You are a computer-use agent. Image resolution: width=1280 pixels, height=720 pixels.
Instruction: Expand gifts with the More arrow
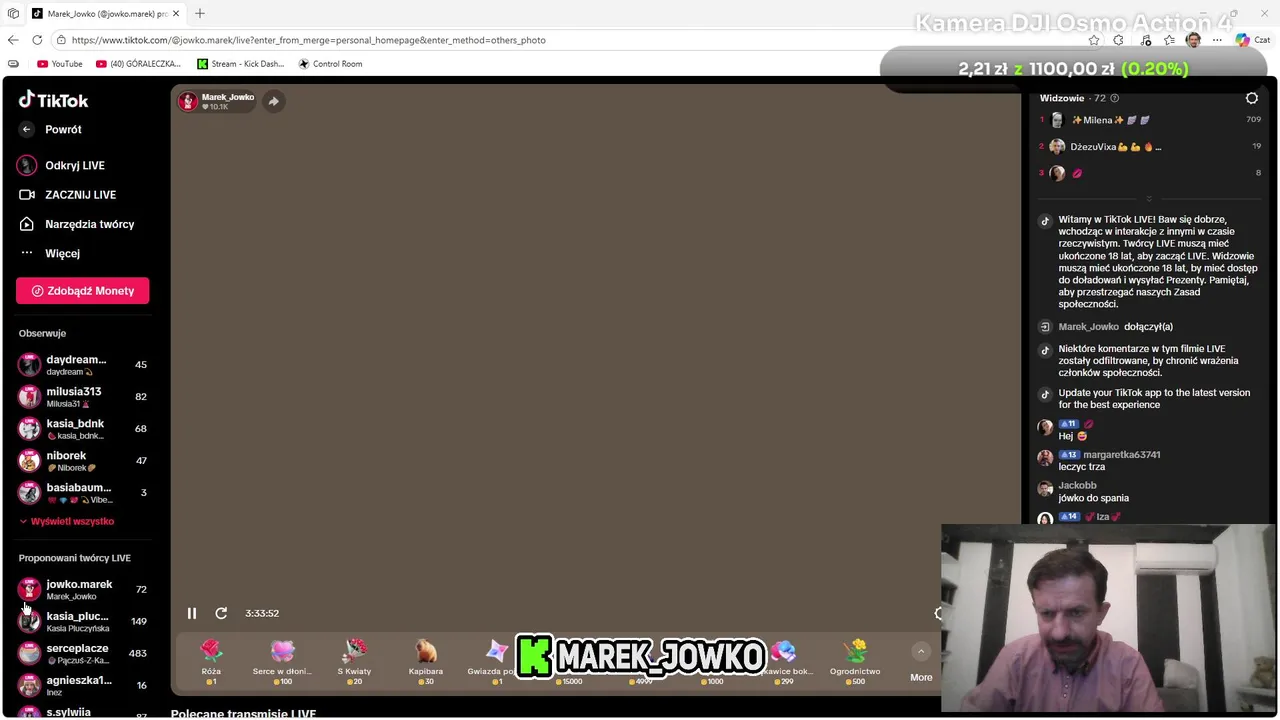921,652
